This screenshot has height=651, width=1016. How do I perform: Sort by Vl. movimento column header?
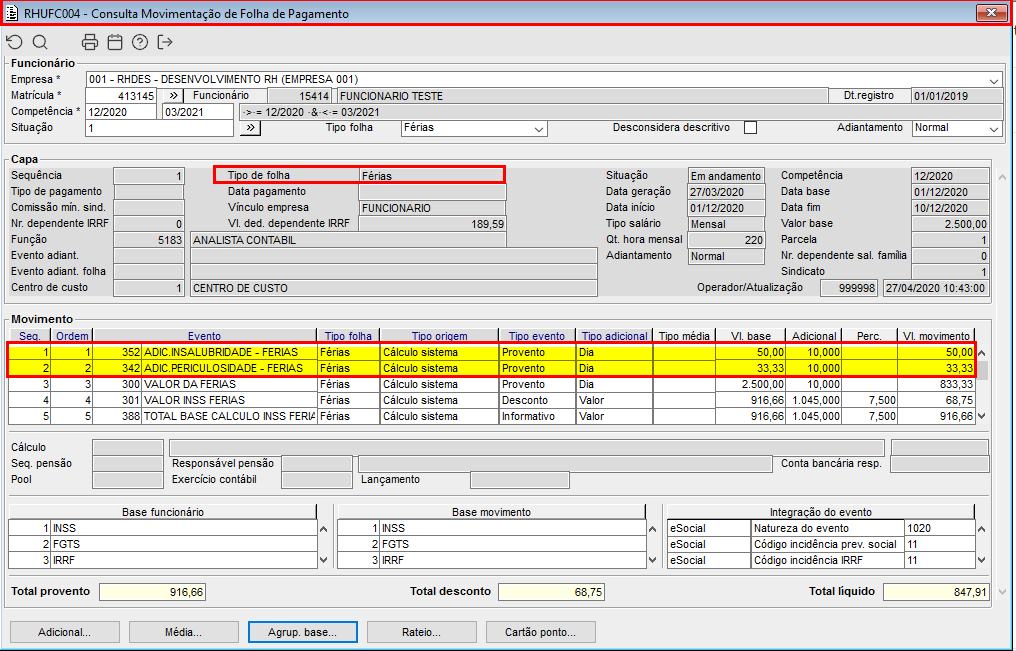(935, 336)
